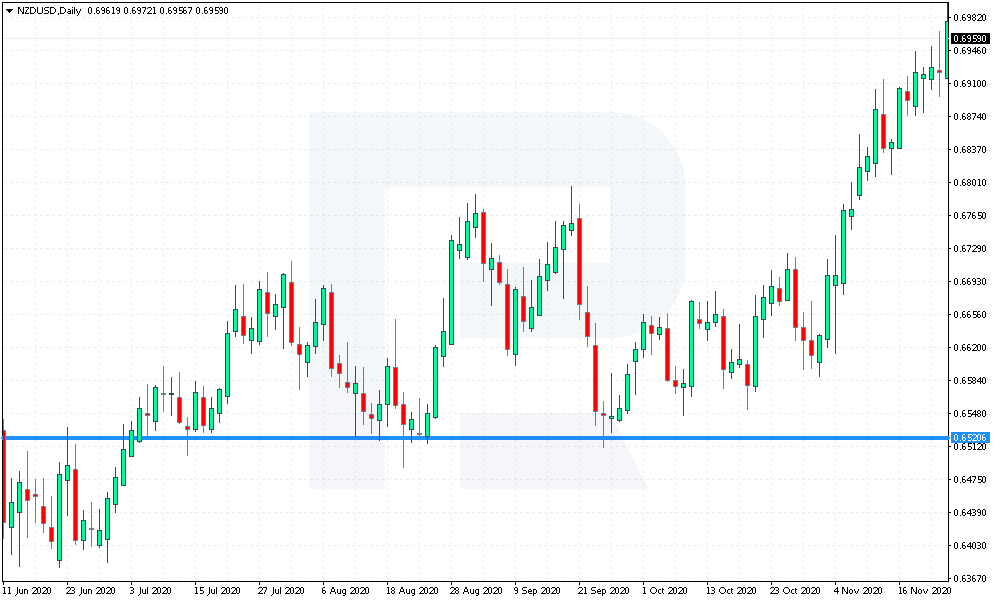Click the 11 Jun 2020 date label
The image size is (994, 602).
coord(27,591)
